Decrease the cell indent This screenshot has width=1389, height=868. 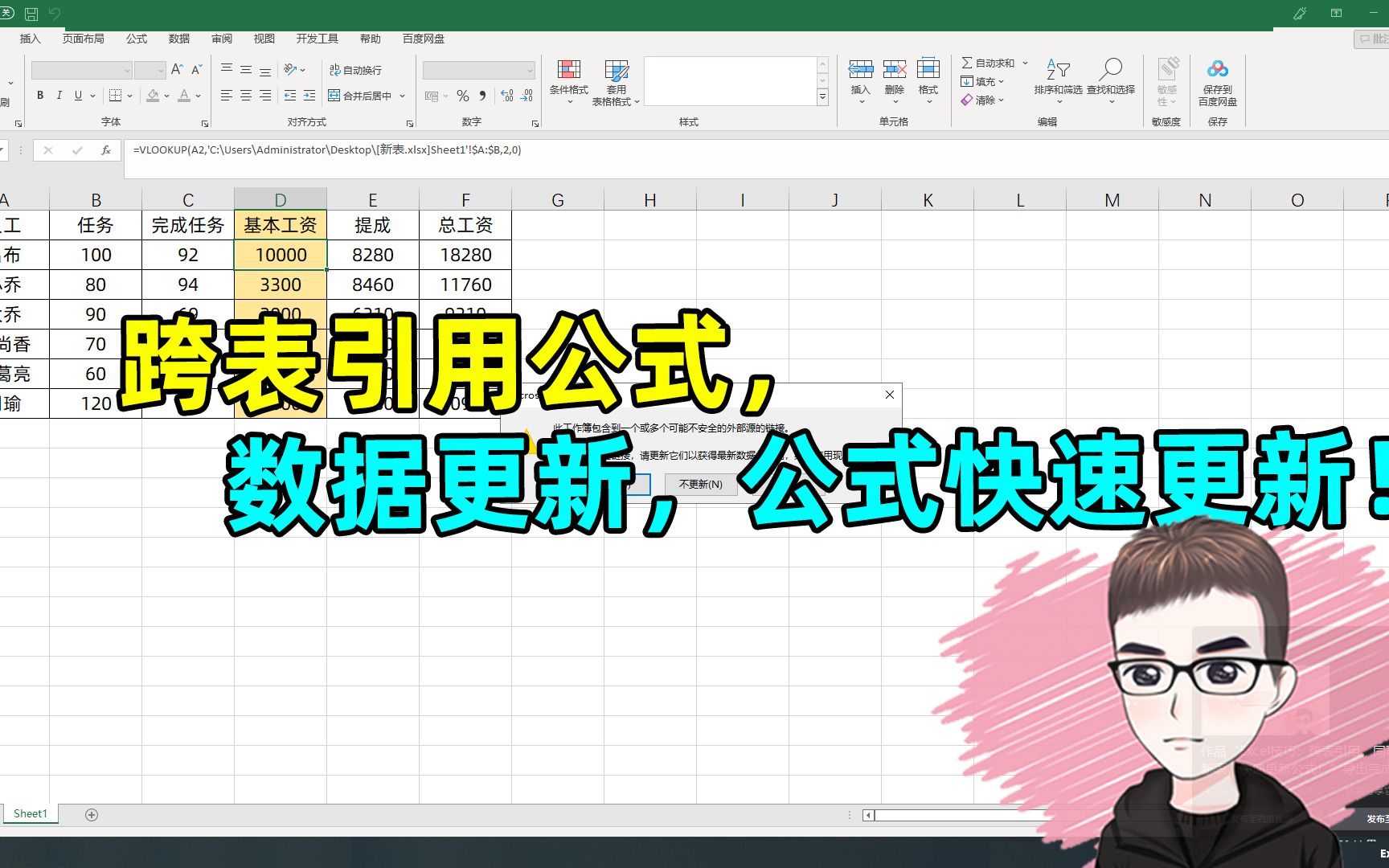pyautogui.click(x=290, y=96)
